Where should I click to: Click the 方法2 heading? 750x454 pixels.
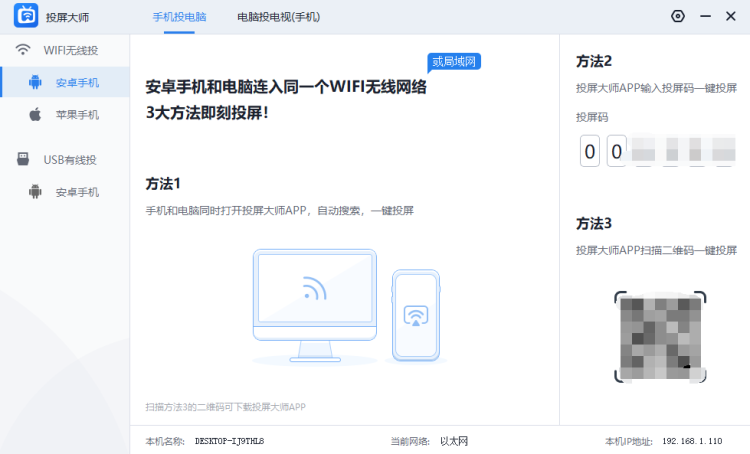click(x=594, y=61)
